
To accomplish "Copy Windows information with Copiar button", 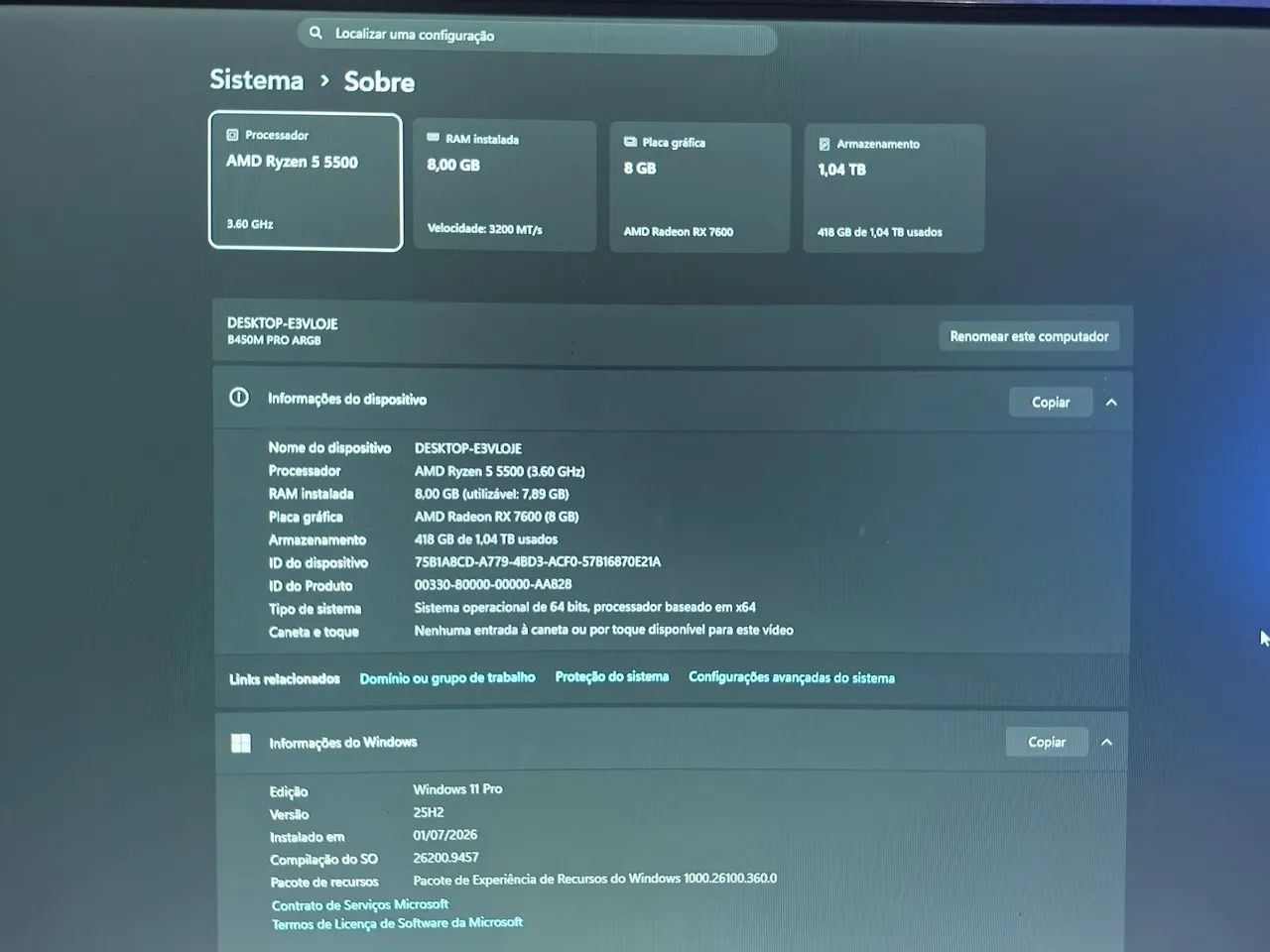I will tap(1047, 742).
